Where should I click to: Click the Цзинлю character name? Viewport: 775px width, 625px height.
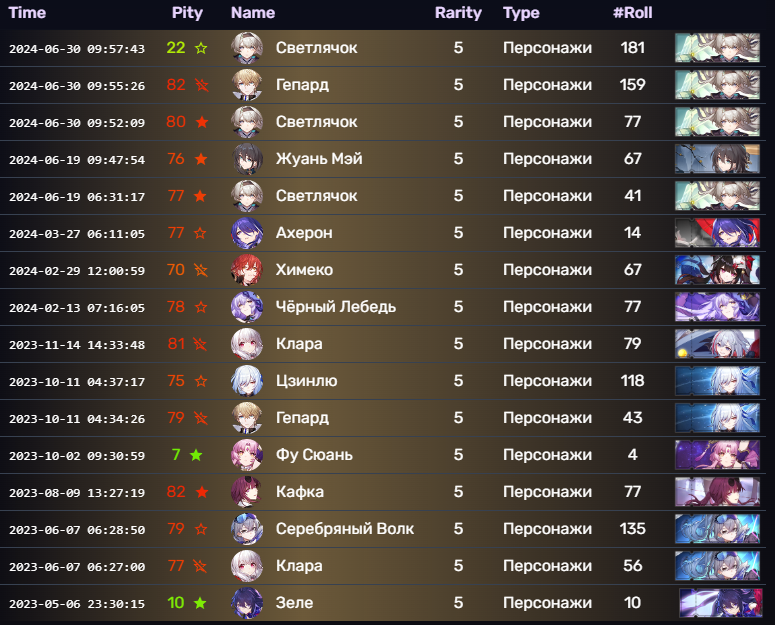[x=306, y=381]
